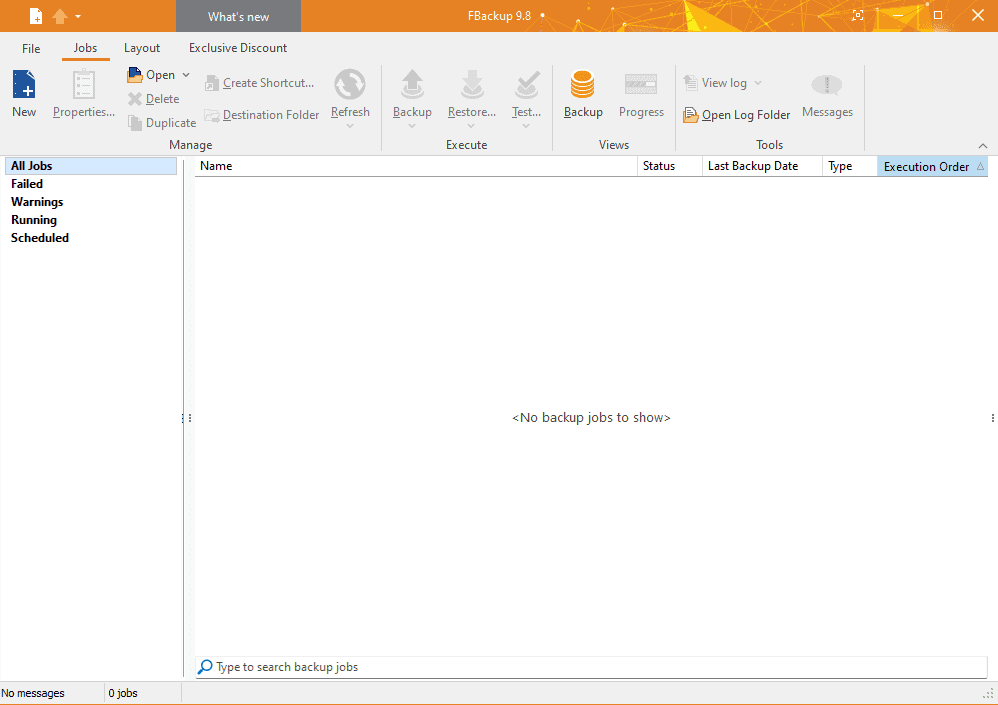Click orange up-arrow quick-access icon

coord(60,16)
